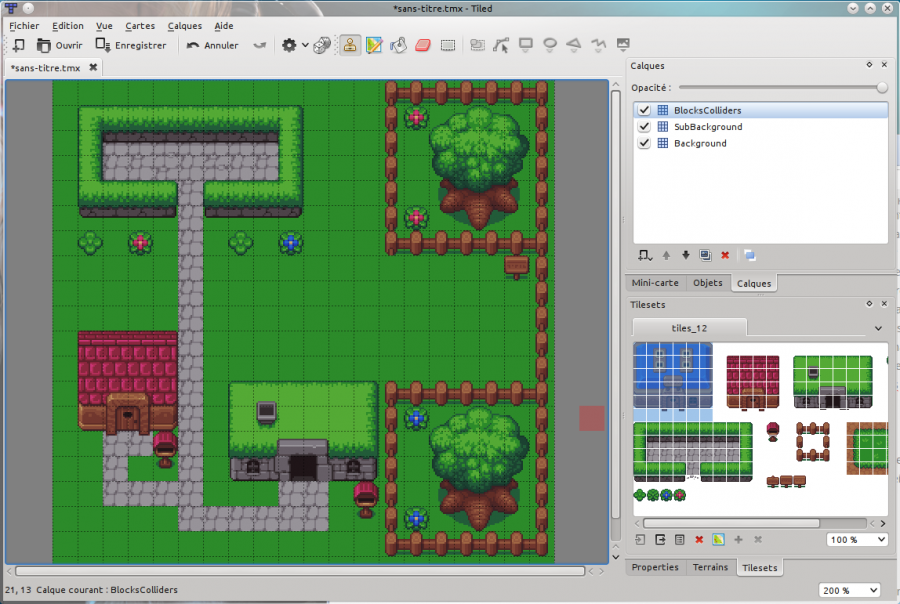Toggle visibility of the Background layer
This screenshot has width=900, height=604.
[644, 143]
